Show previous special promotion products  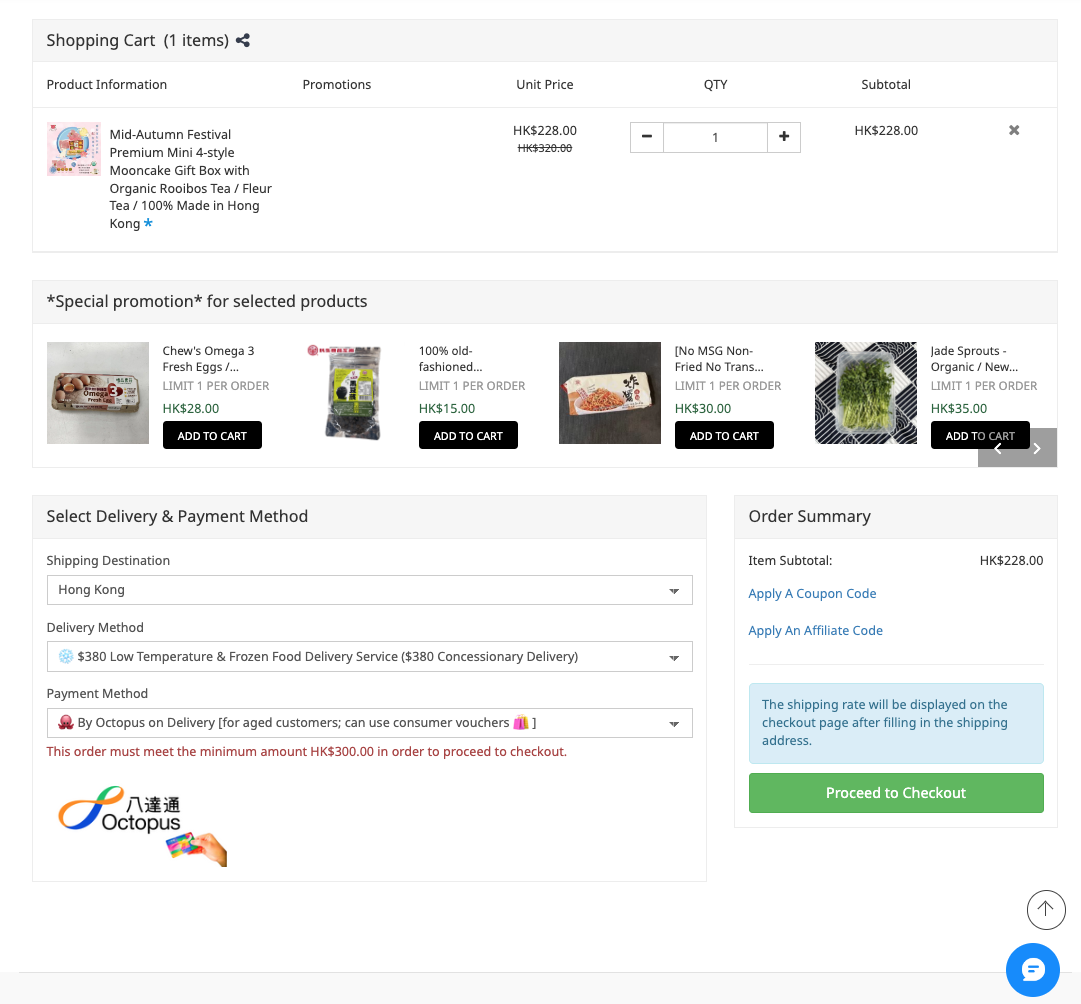click(x=998, y=448)
